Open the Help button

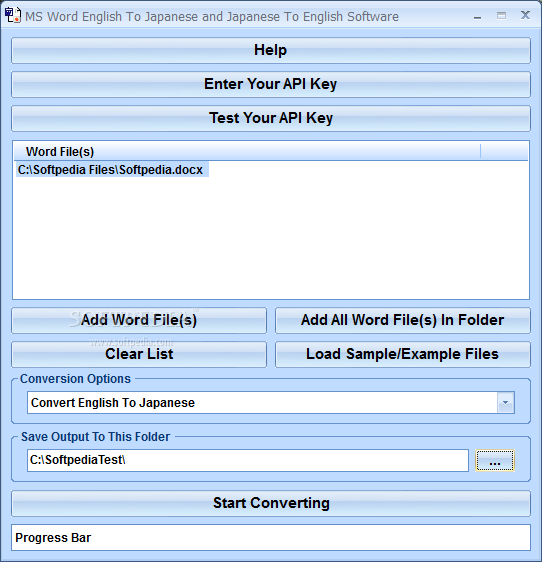pyautogui.click(x=271, y=51)
